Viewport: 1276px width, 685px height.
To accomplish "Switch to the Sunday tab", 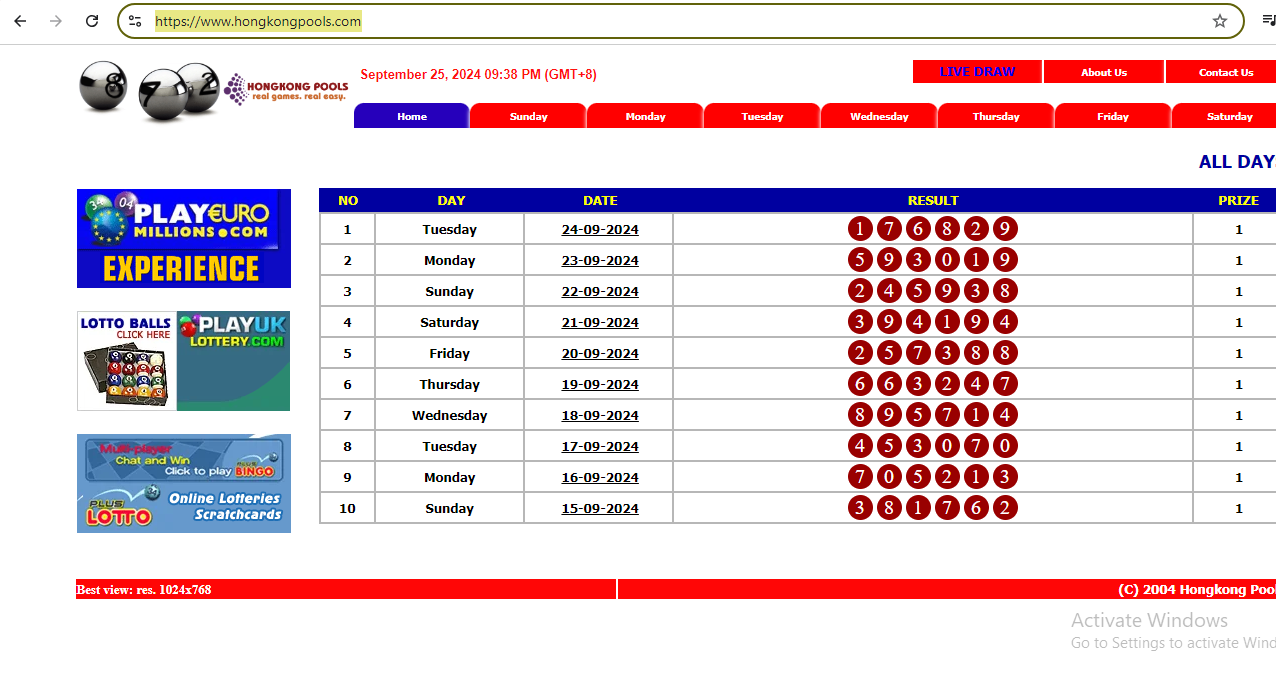I will pyautogui.click(x=528, y=117).
